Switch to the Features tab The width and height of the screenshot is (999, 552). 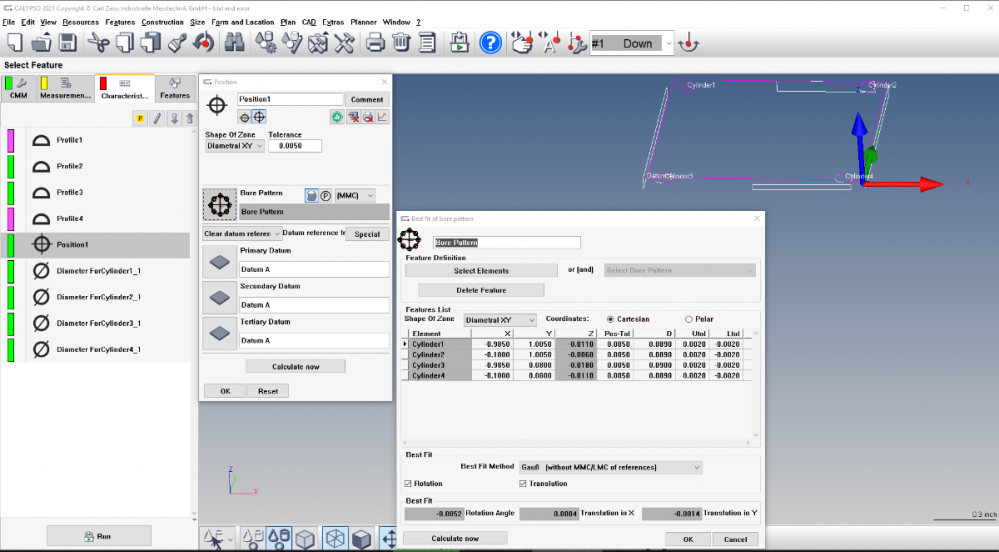point(174,90)
